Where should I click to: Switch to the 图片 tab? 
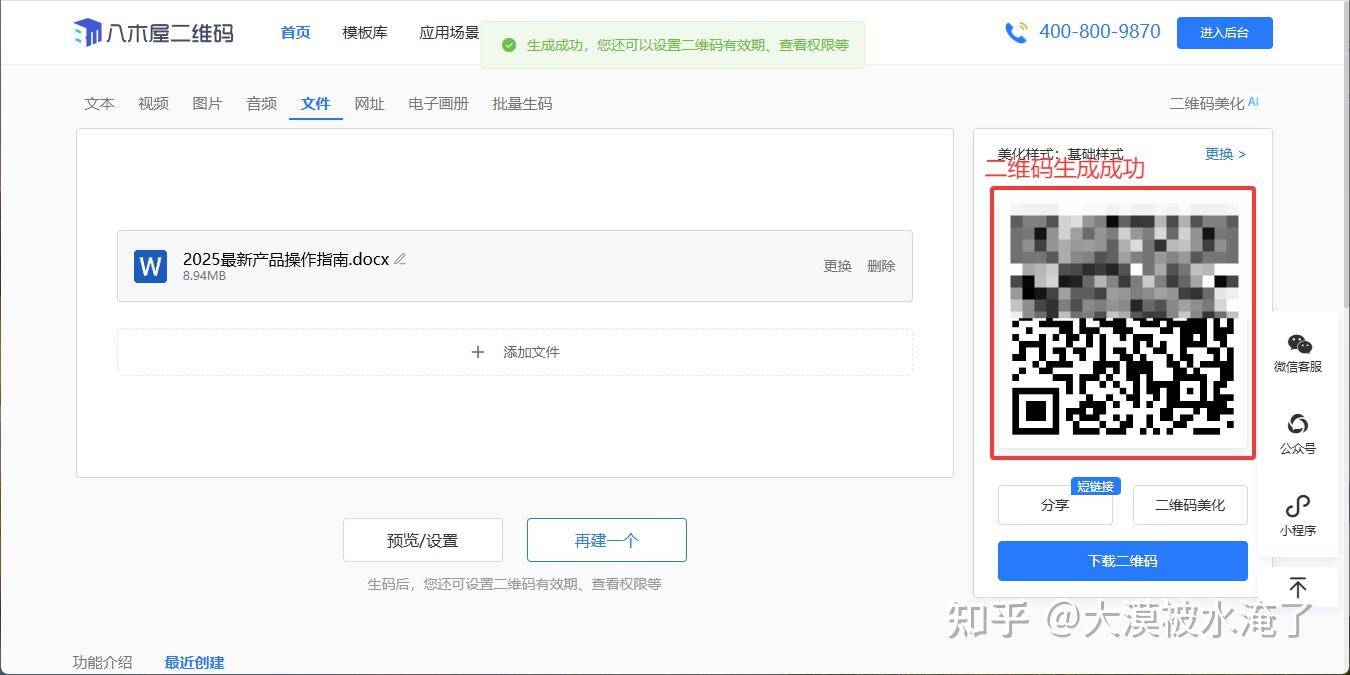click(x=208, y=103)
